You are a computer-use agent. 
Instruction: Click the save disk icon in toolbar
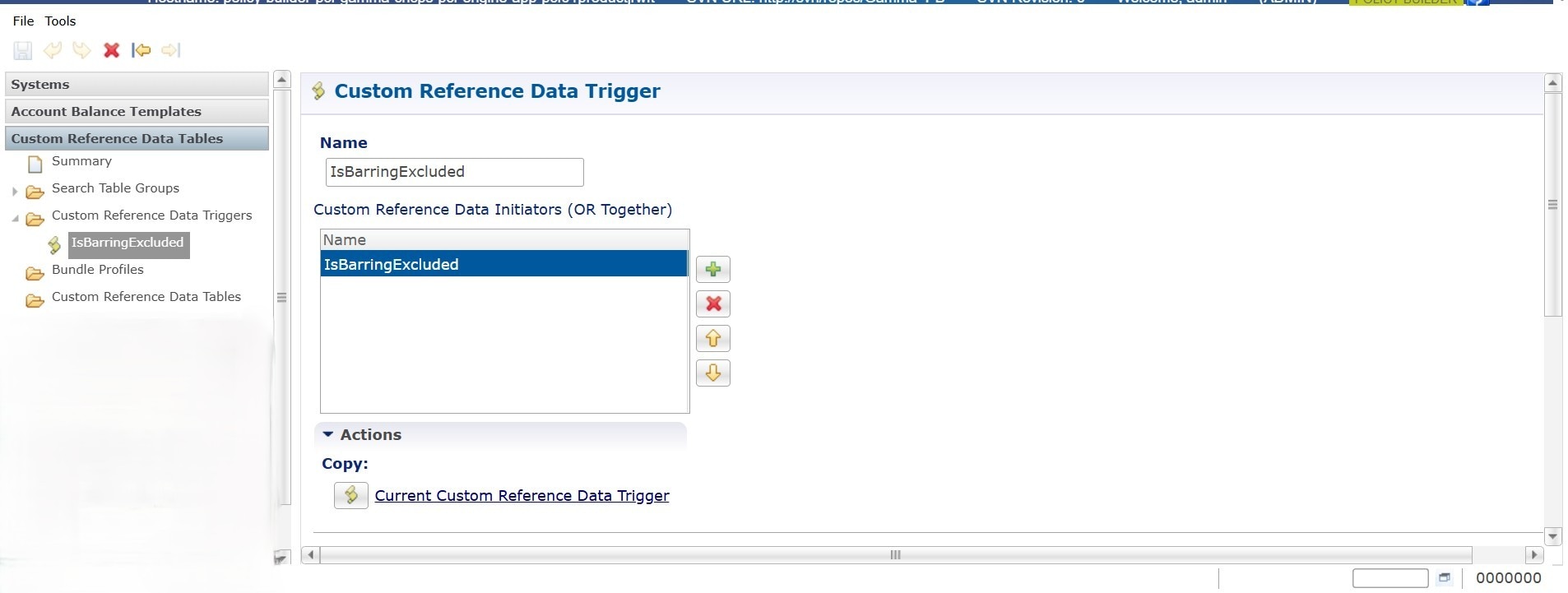point(22,51)
